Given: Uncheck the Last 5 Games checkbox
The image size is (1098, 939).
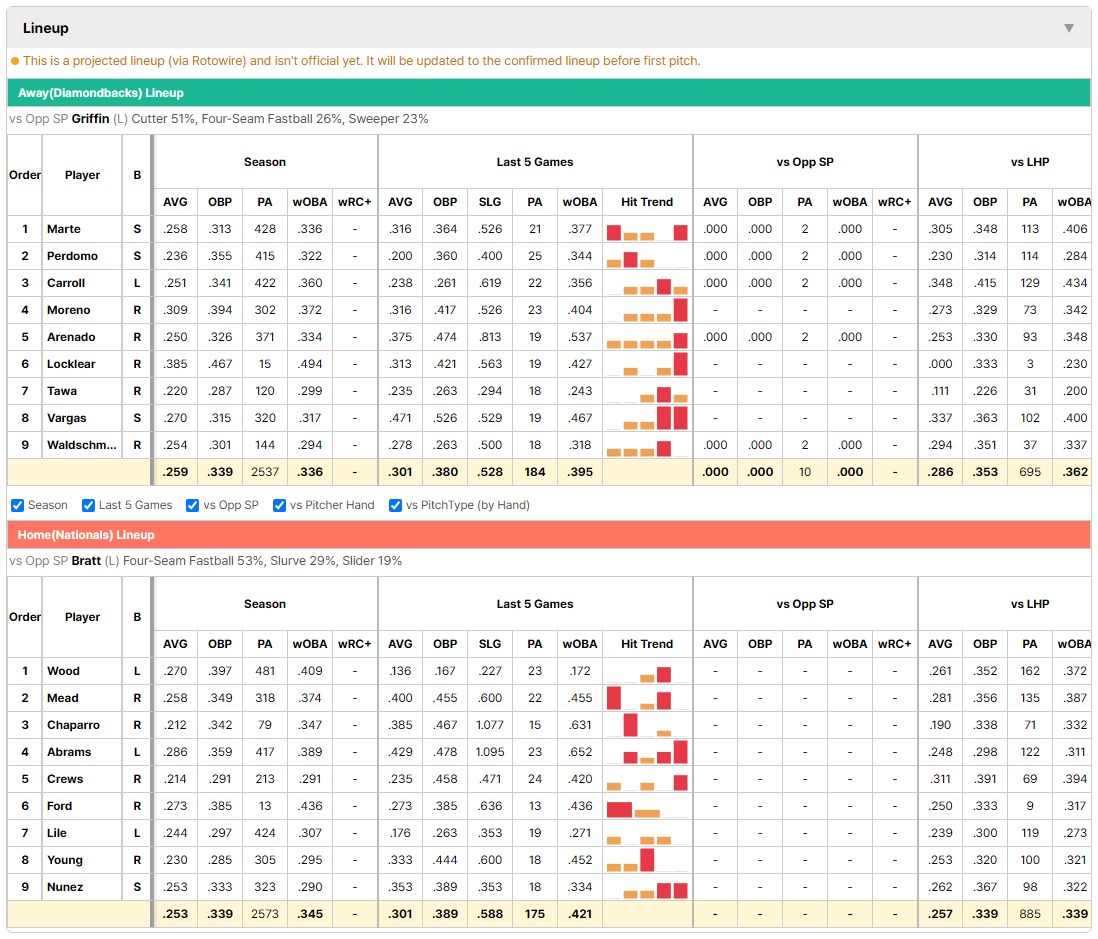Looking at the screenshot, I should point(88,506).
